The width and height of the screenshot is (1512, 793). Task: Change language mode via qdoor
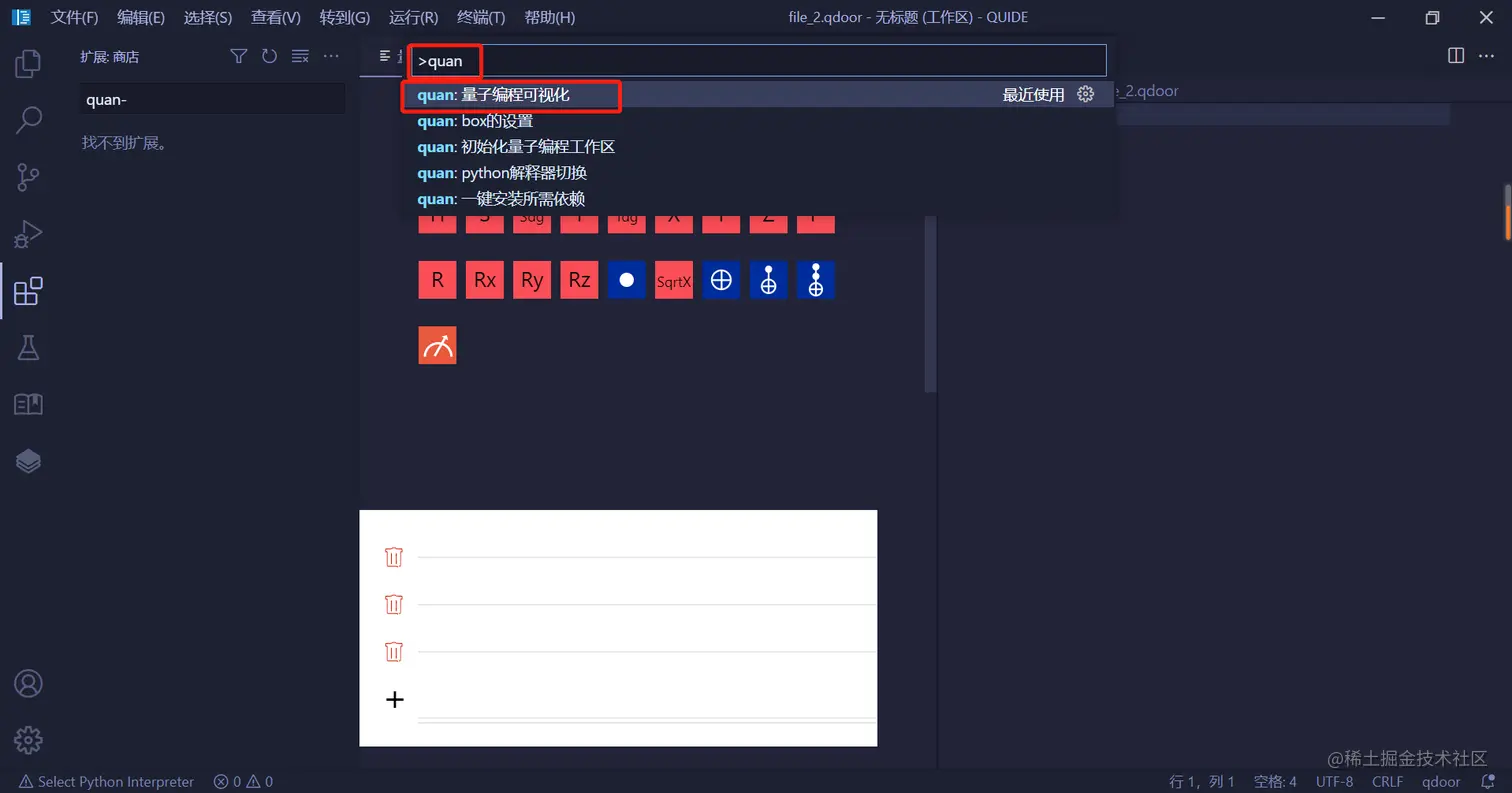pos(1442,782)
